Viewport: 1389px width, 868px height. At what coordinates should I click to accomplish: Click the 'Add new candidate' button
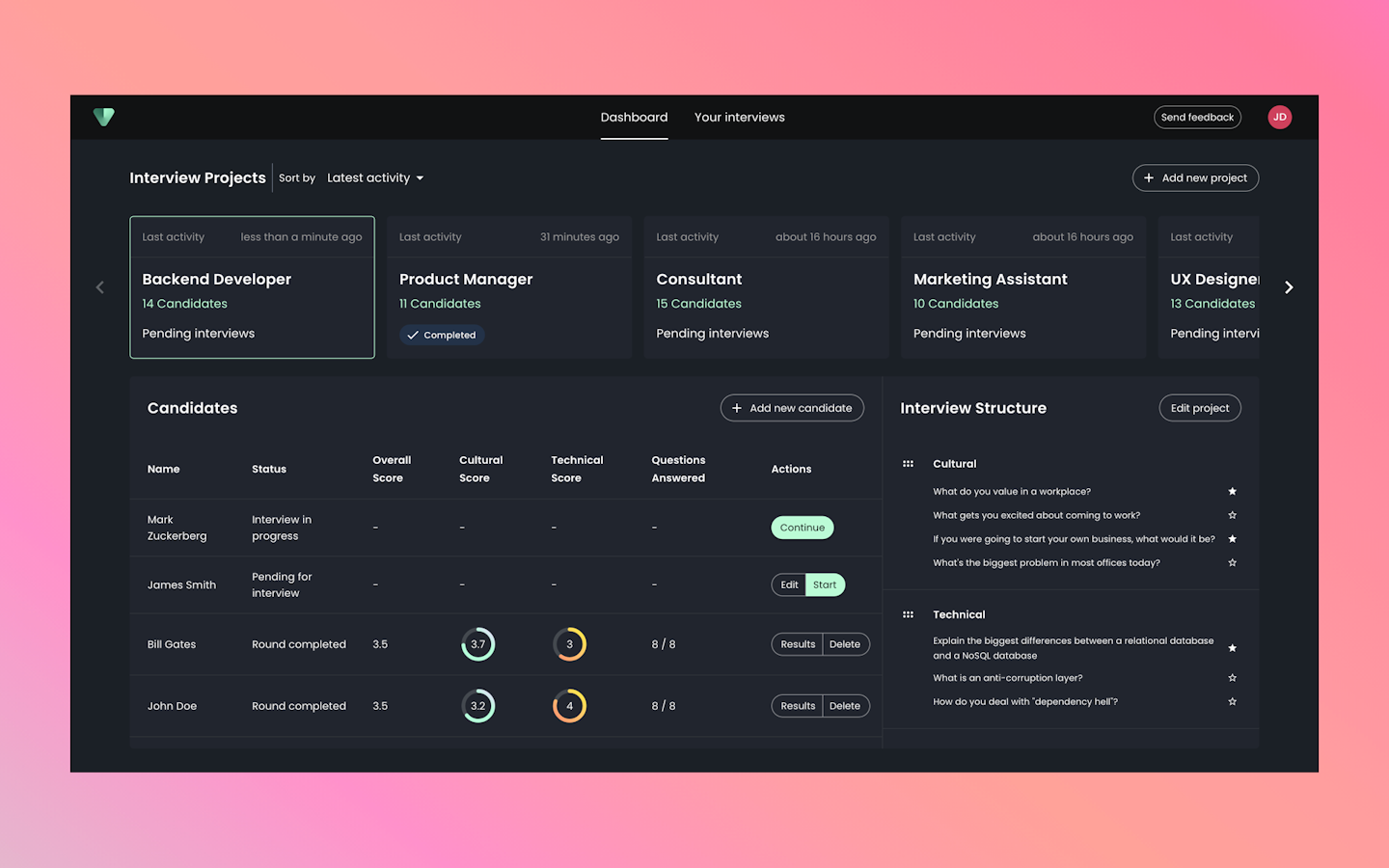(x=792, y=408)
